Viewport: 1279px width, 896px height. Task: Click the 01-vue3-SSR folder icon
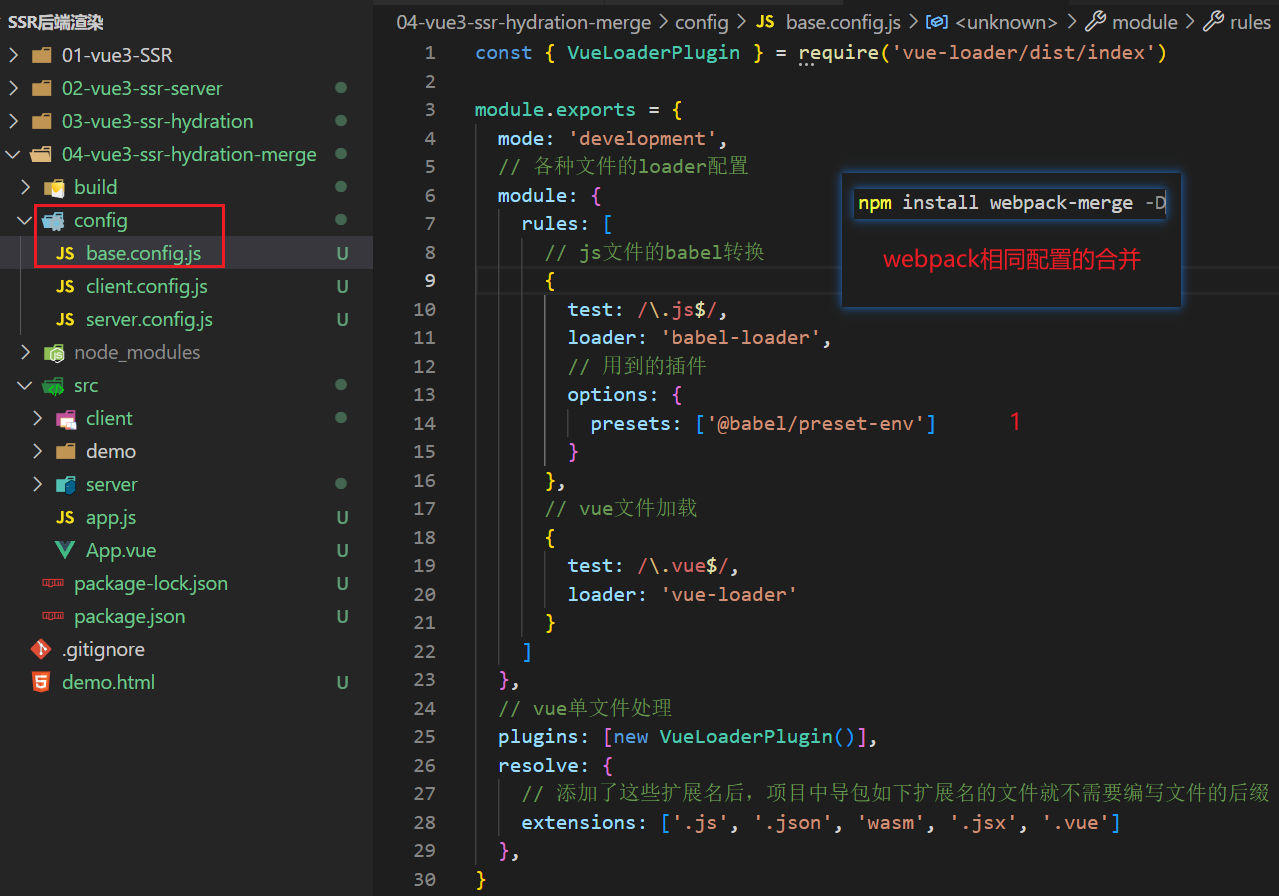[41, 55]
